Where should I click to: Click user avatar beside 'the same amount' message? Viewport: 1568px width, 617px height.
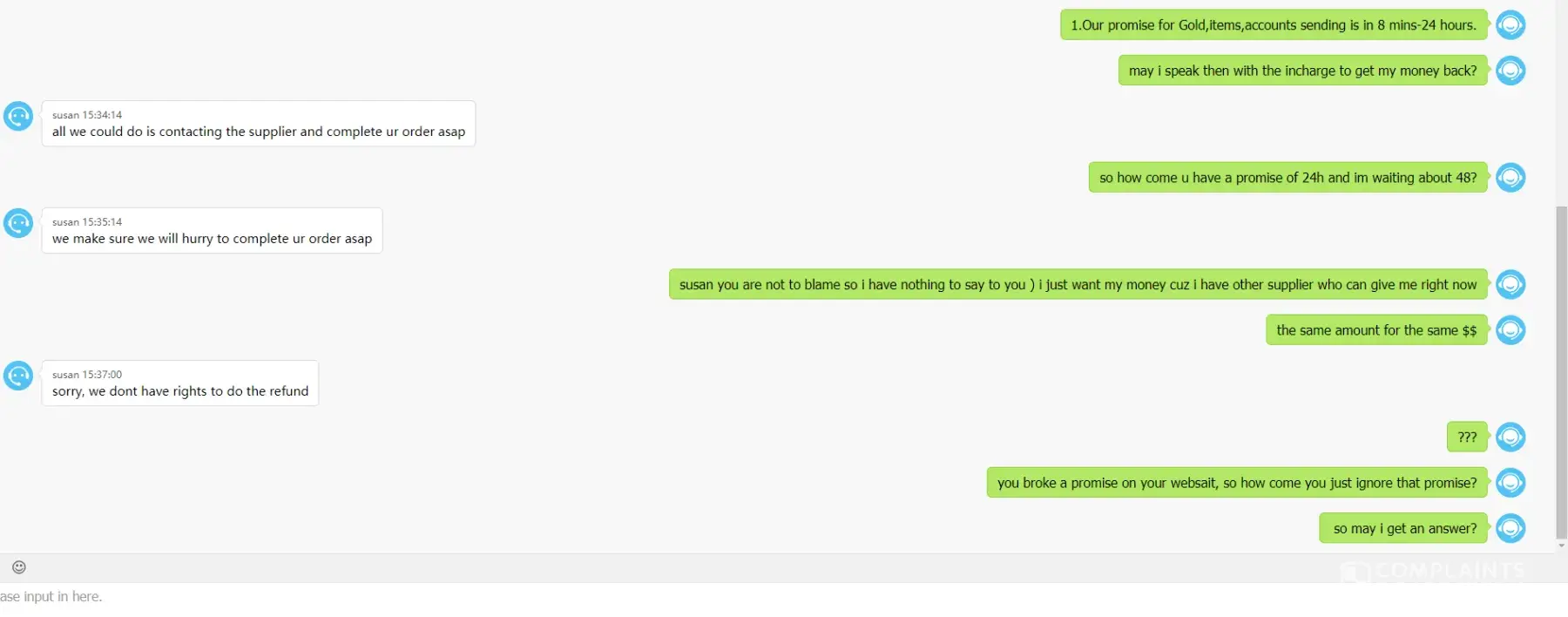coord(1511,330)
